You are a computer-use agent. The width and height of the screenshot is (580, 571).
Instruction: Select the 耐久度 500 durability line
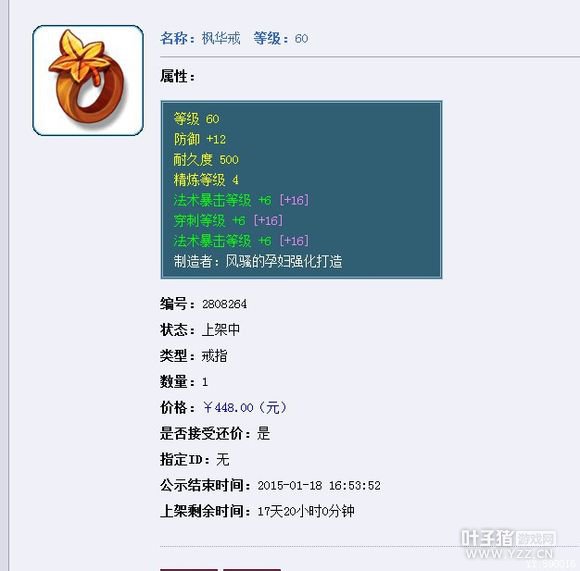[x=206, y=159]
